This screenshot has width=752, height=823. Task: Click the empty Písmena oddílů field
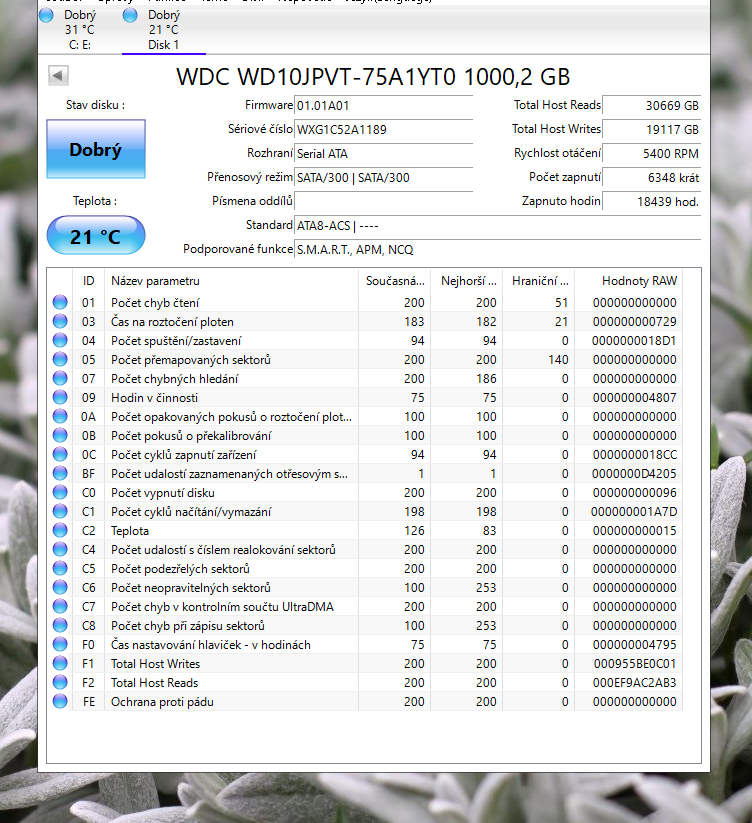(x=384, y=202)
